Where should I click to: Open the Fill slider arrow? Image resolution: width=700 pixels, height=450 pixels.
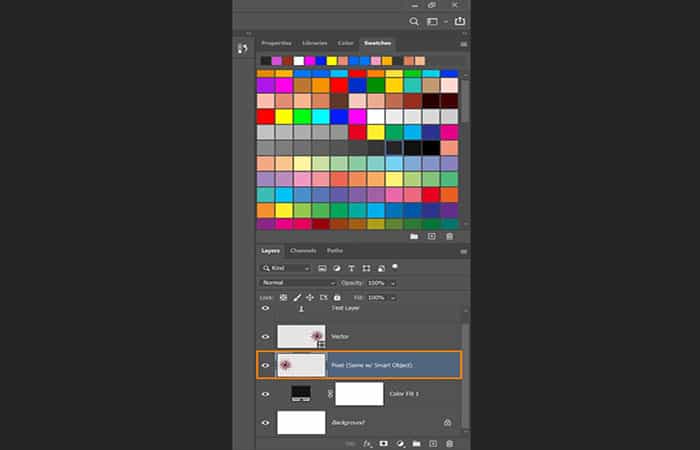[x=393, y=298]
